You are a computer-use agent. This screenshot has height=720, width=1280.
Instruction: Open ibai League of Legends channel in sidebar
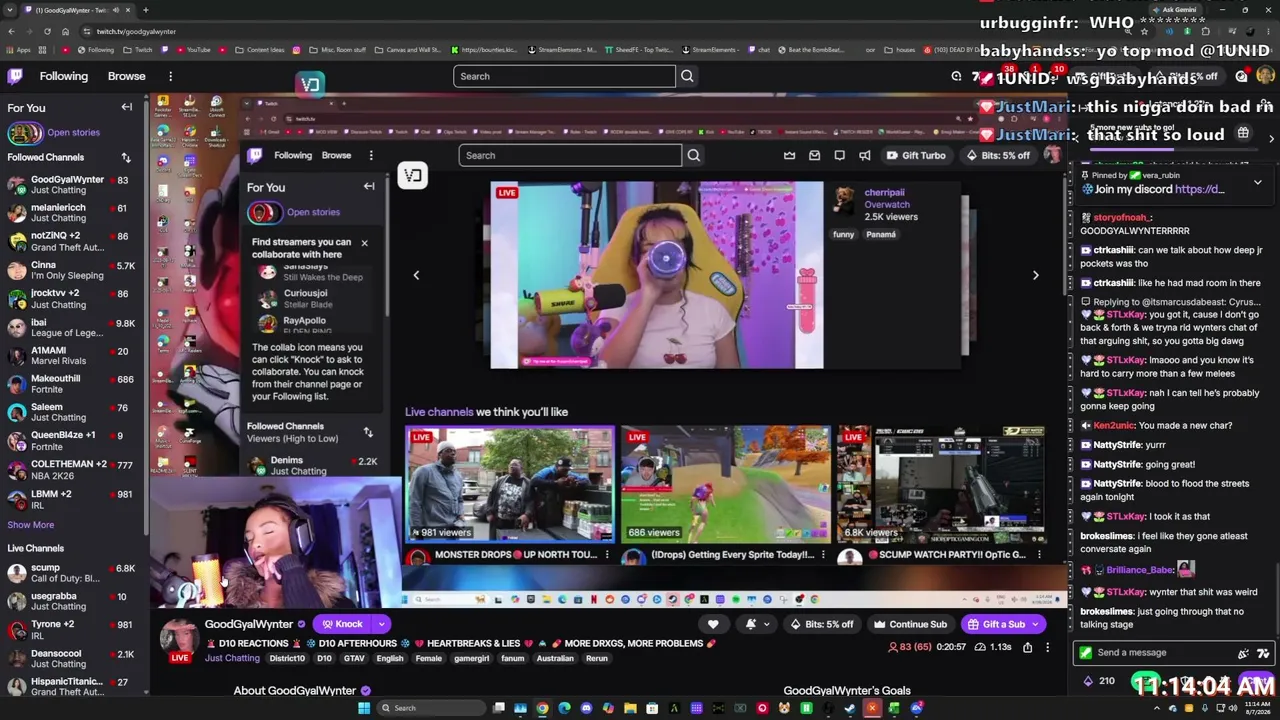[x=72, y=327]
